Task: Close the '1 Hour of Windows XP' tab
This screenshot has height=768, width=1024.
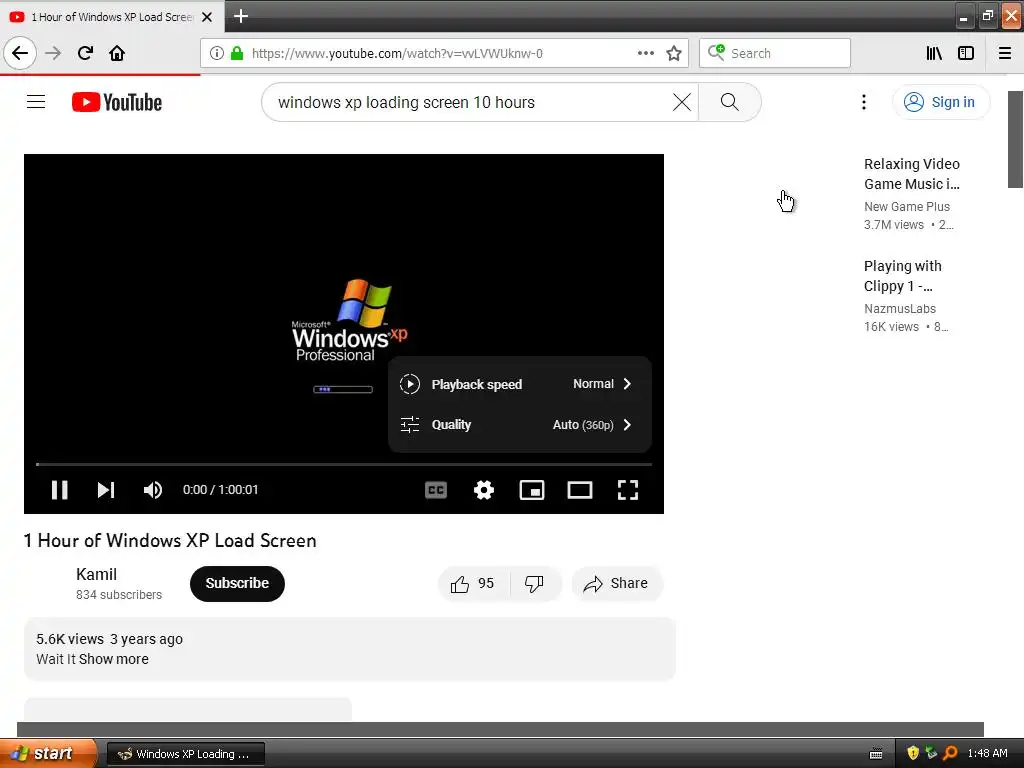Action: pos(207,17)
